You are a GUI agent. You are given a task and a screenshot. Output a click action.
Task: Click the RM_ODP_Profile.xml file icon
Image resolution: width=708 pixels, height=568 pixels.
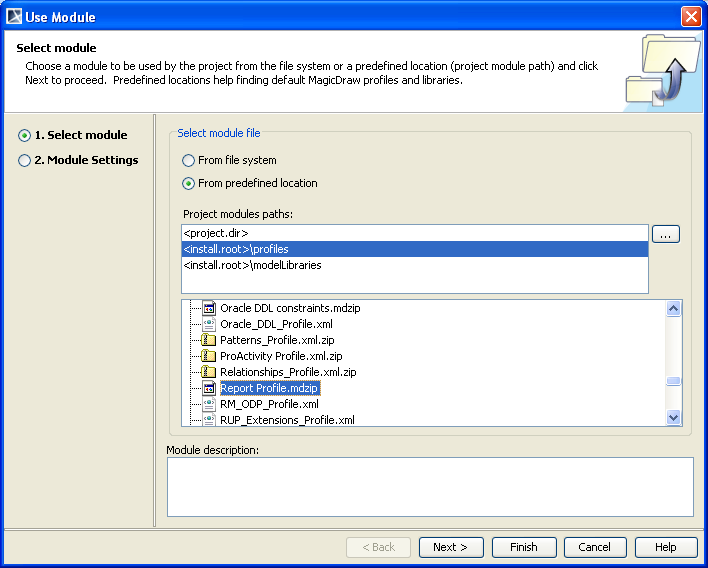click(x=209, y=404)
